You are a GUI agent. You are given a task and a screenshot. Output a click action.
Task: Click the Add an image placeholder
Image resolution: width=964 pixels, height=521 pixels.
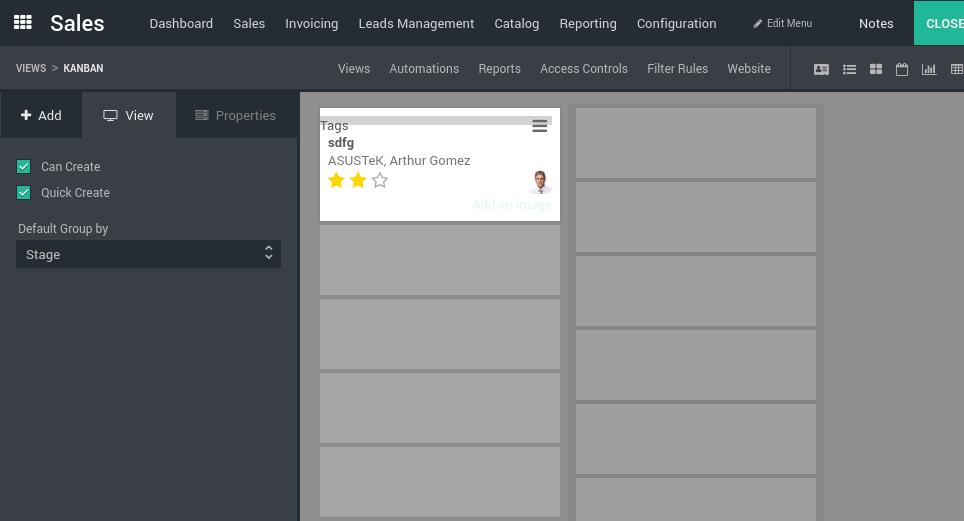[x=512, y=205]
